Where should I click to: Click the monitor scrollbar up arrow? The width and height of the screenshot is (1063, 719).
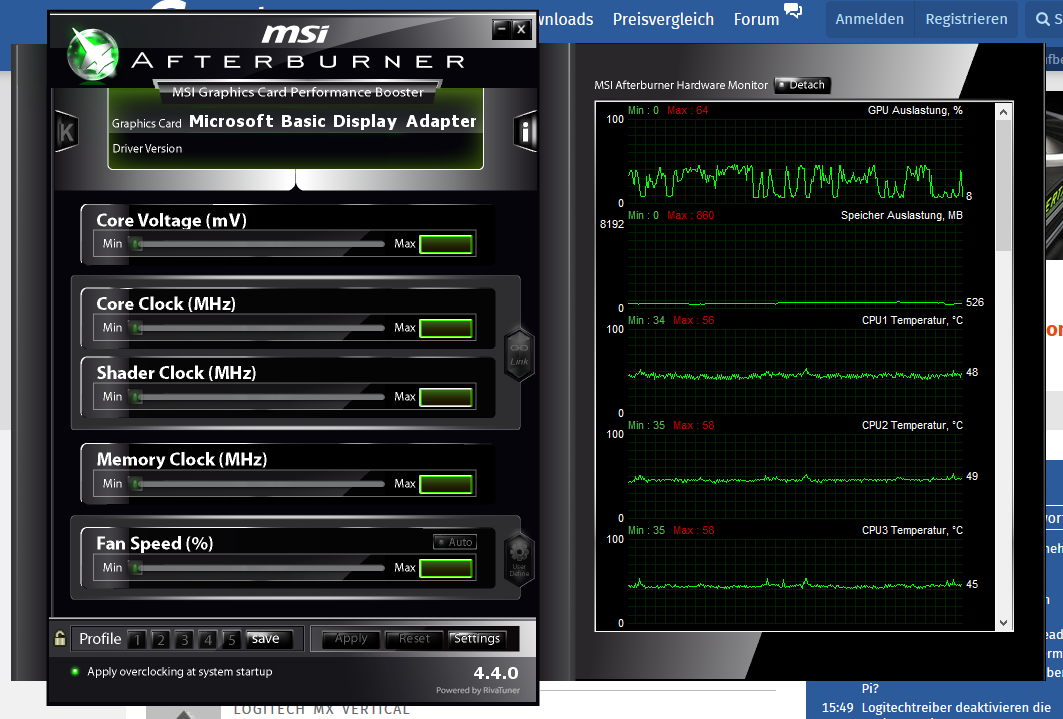[1003, 112]
